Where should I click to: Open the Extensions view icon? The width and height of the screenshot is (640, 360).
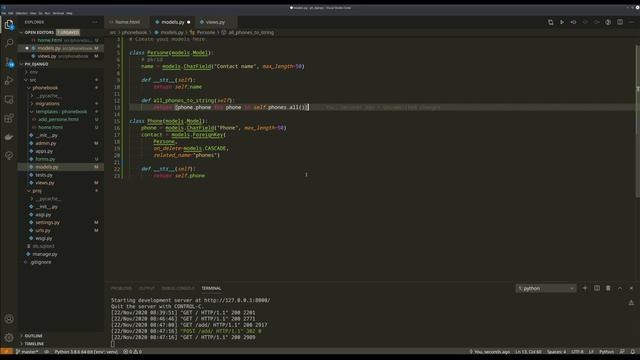[9, 118]
